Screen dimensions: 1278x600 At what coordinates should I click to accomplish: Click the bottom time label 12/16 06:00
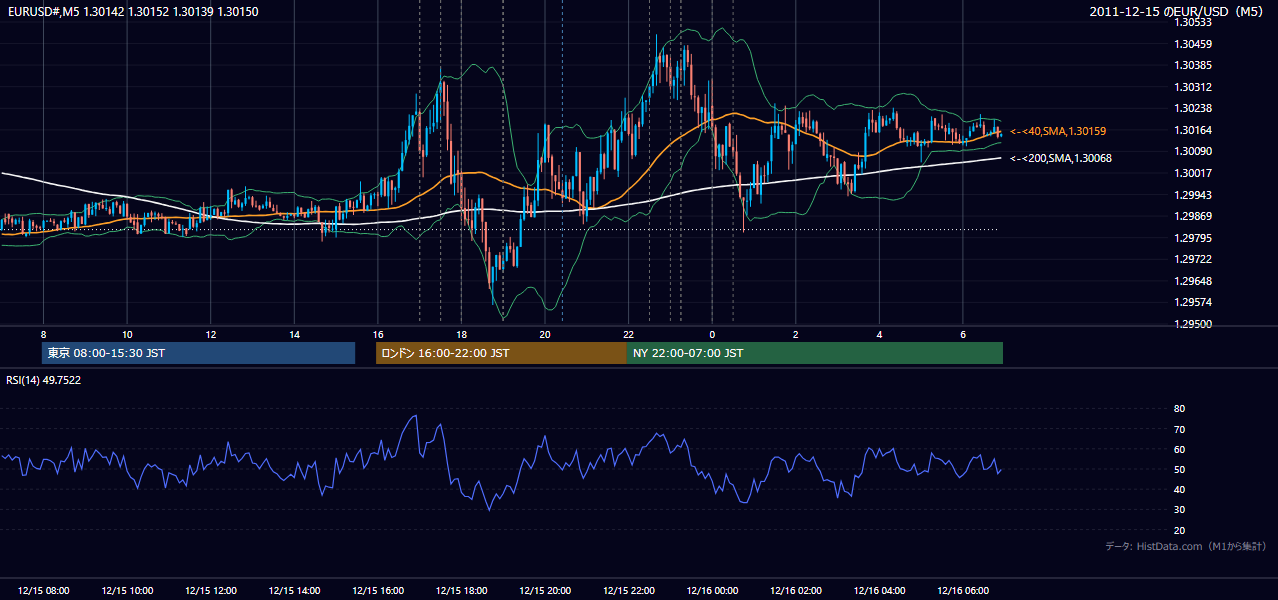(x=963, y=591)
